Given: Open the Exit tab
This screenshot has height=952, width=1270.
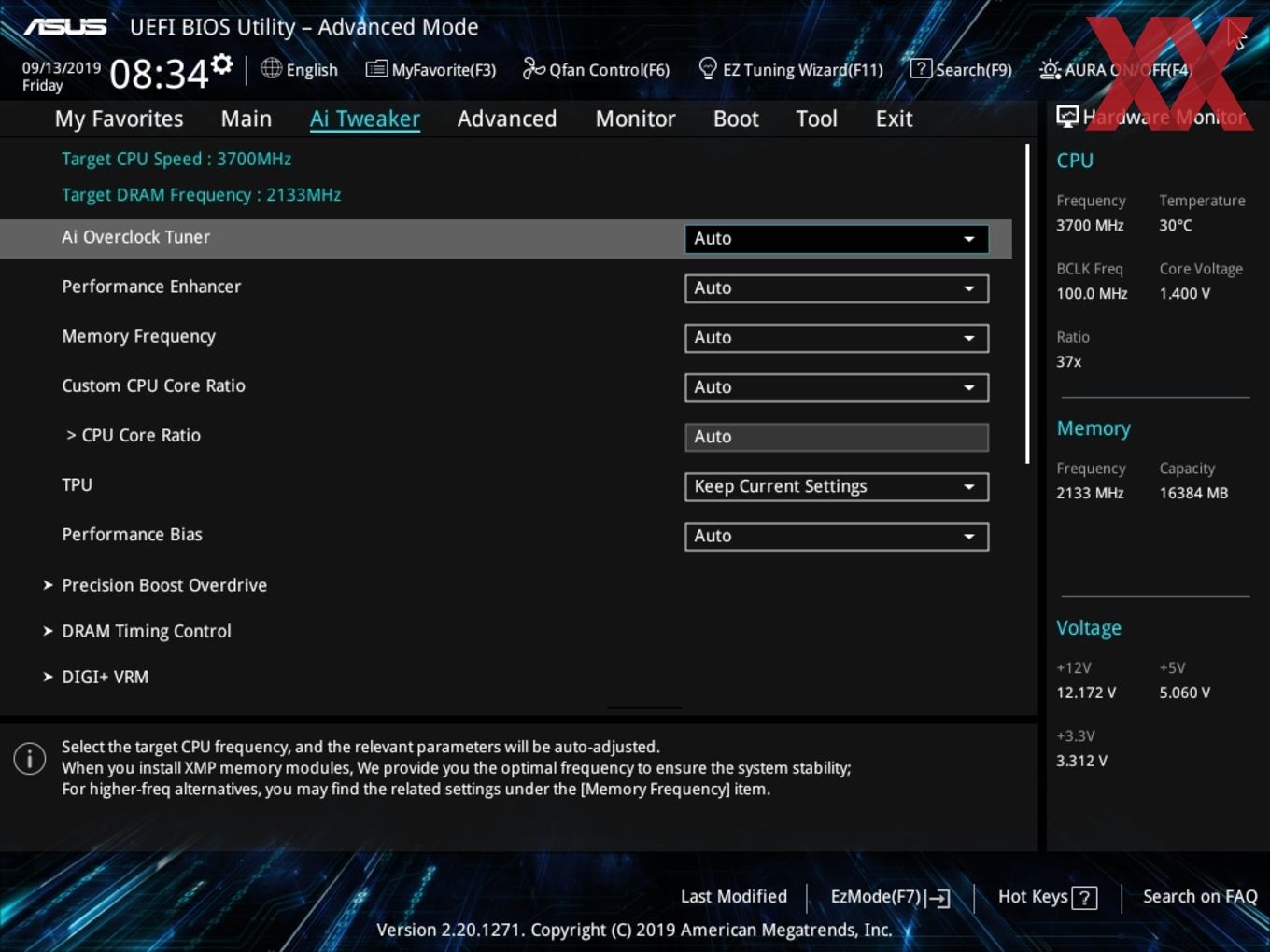Looking at the screenshot, I should [x=894, y=119].
